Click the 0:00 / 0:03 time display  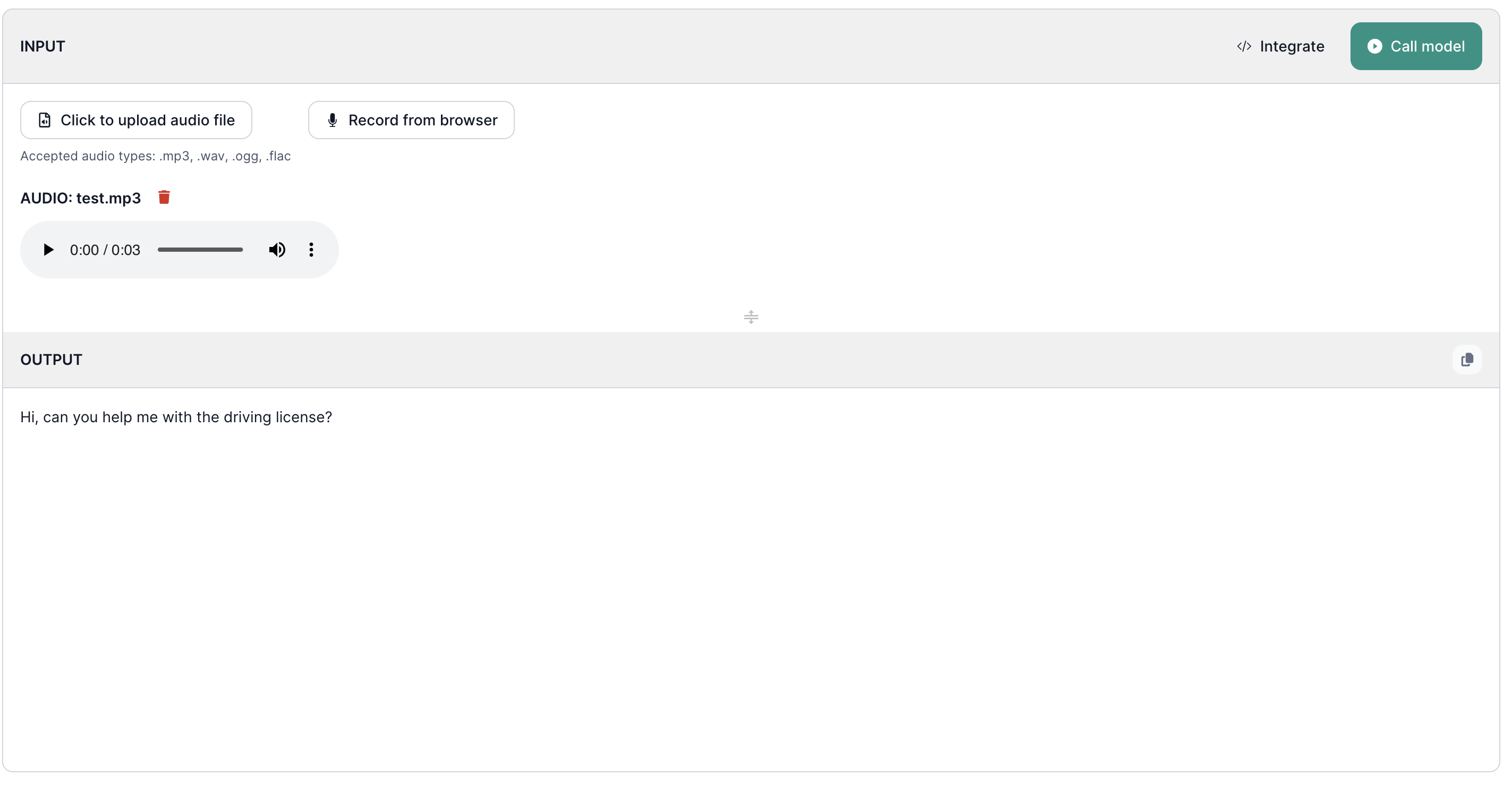[105, 250]
